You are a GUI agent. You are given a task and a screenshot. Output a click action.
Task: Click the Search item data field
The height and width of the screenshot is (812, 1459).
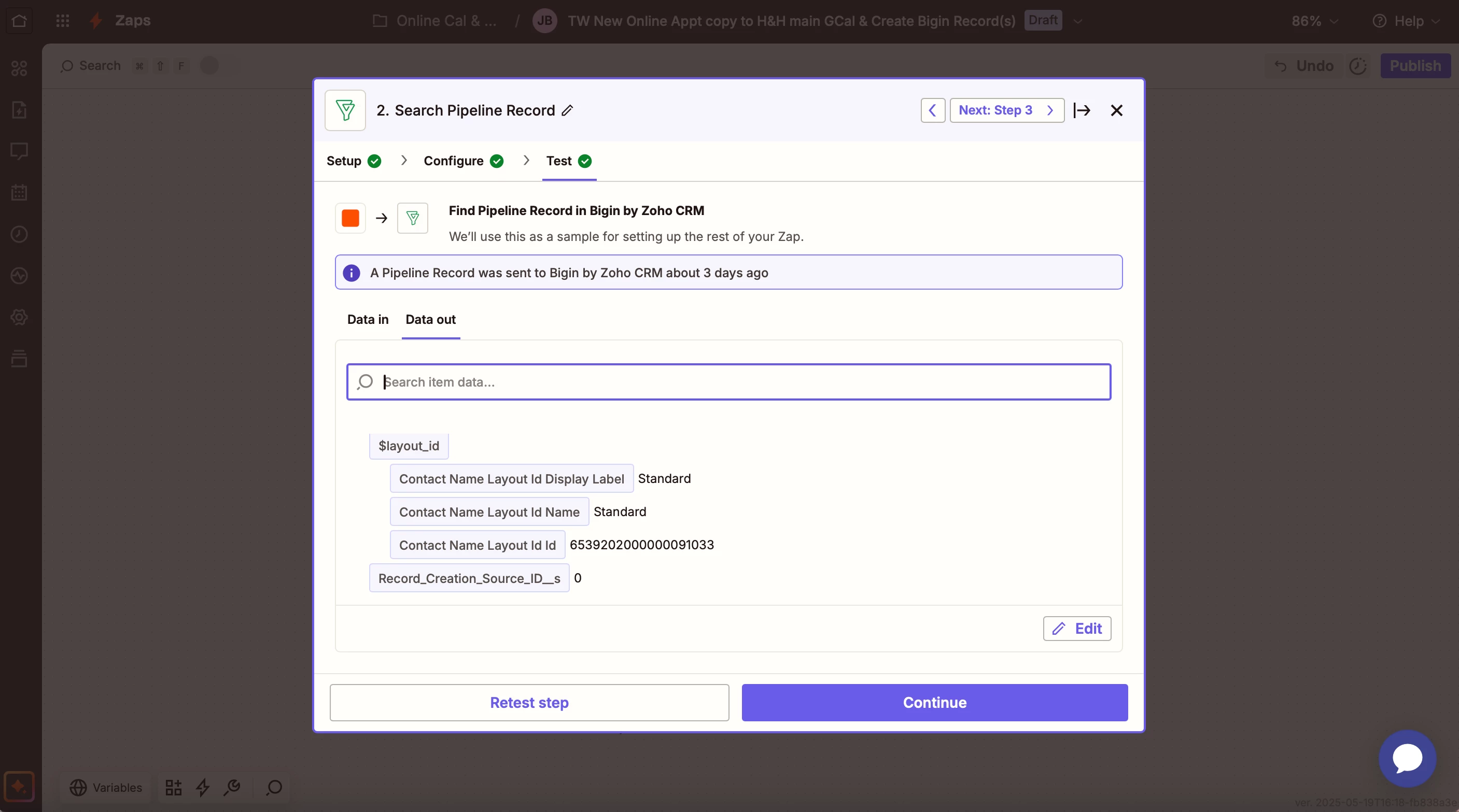728,382
